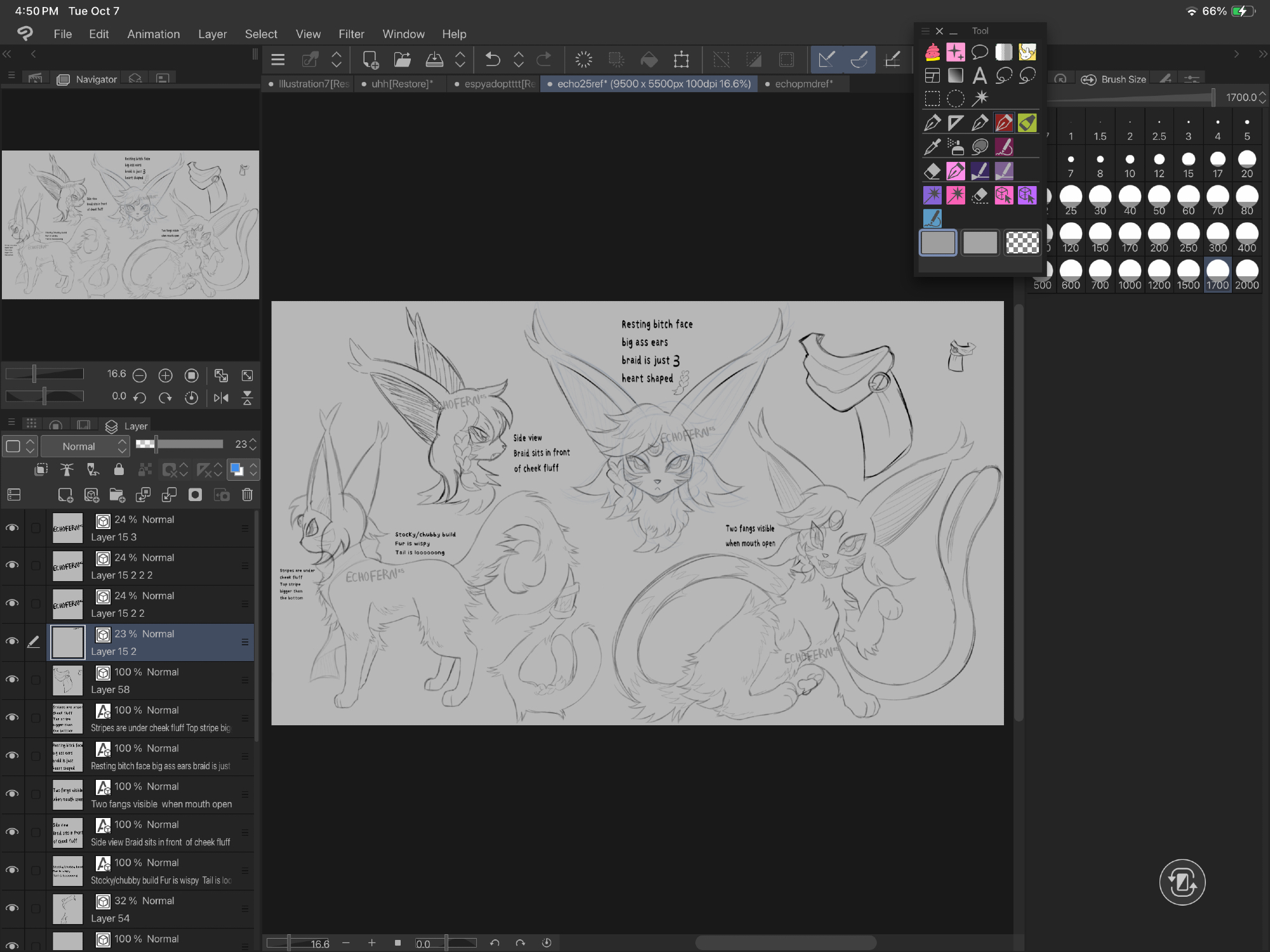Click the layer opacity slider
The height and width of the screenshot is (952, 1270).
click(189, 444)
